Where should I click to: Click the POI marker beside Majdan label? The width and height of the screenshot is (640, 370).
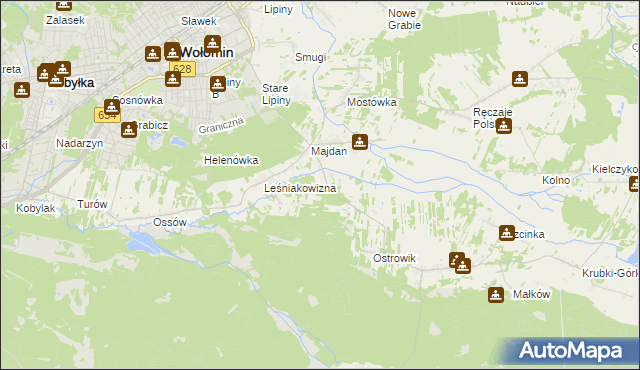click(x=360, y=142)
